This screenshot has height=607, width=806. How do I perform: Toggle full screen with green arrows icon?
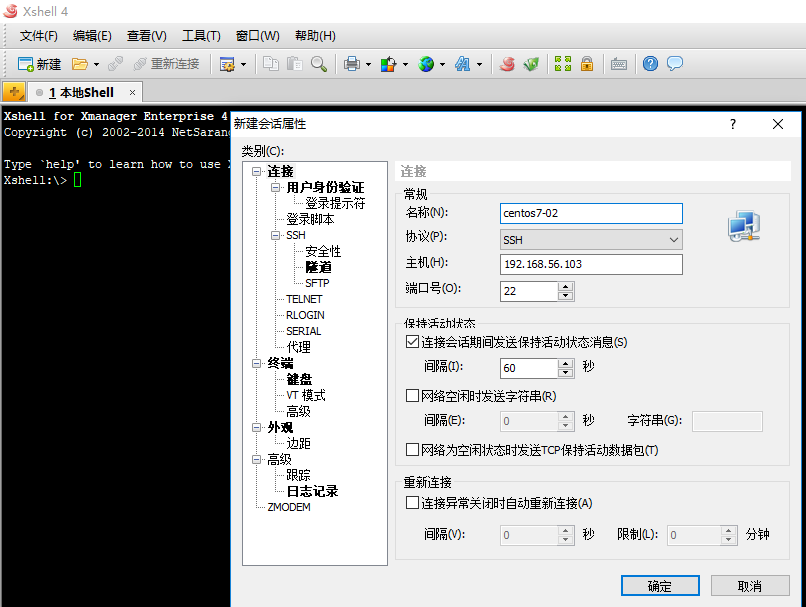563,64
